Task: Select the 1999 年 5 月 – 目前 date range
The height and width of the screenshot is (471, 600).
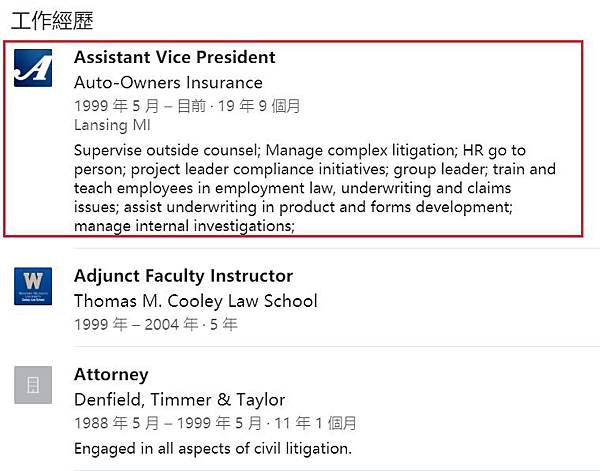Action: 140,106
